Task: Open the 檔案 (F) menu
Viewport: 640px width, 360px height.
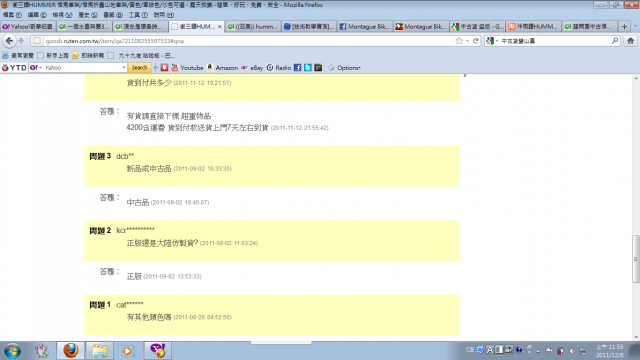Action: click(12, 15)
